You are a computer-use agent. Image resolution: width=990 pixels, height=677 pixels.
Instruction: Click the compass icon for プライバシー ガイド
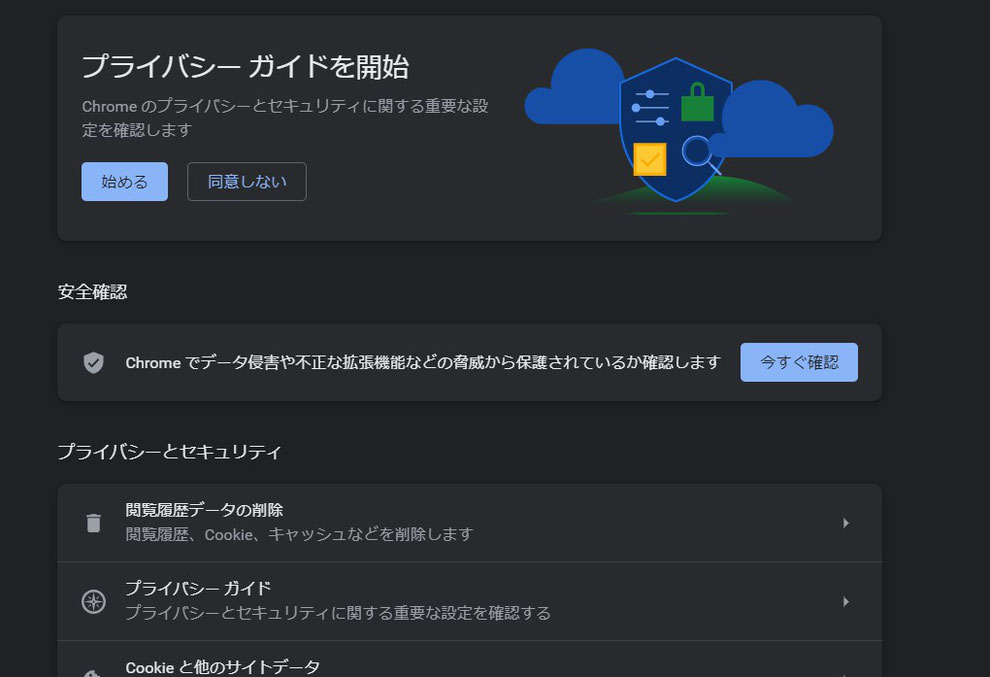pos(93,601)
